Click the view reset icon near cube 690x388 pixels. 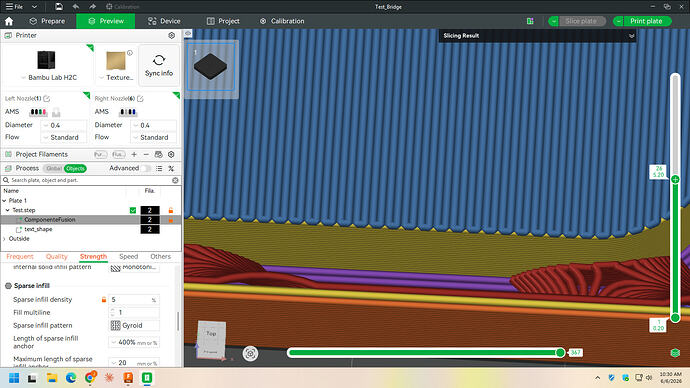pyautogui.click(x=250, y=353)
